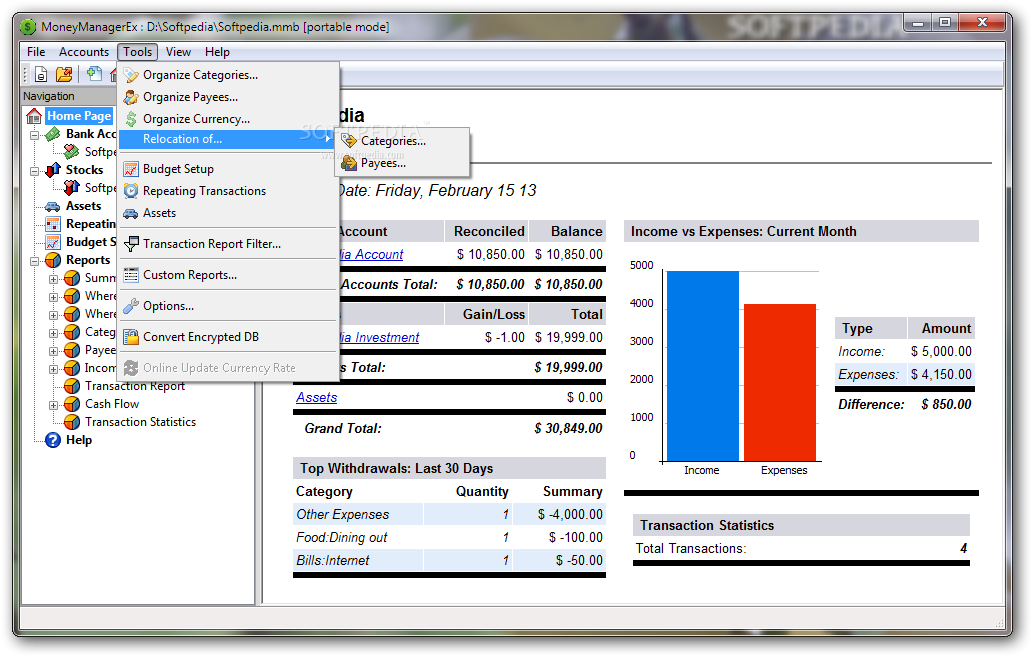The width and height of the screenshot is (1033, 657).
Task: Open the View menu
Action: pyautogui.click(x=178, y=51)
